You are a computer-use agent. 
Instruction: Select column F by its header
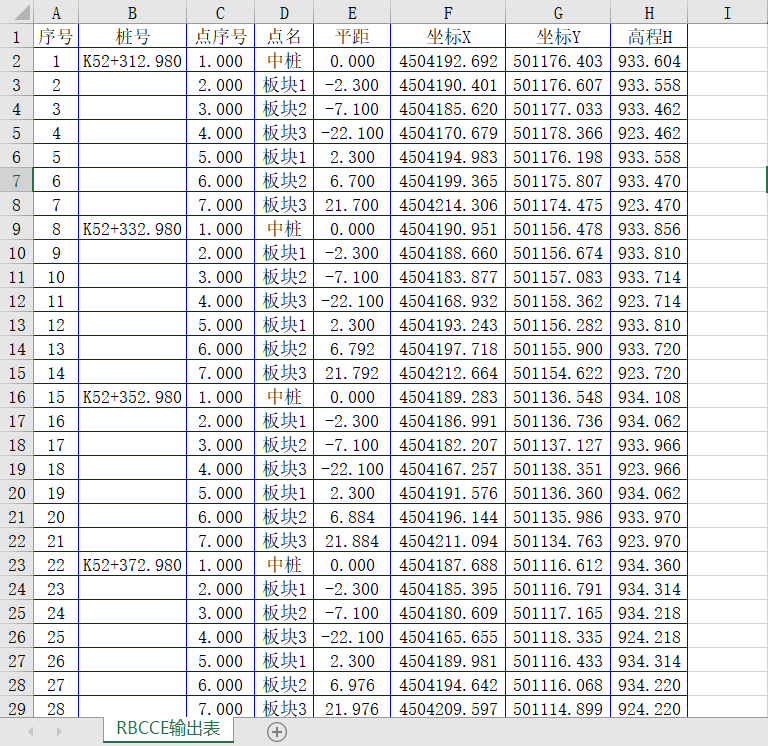point(447,13)
